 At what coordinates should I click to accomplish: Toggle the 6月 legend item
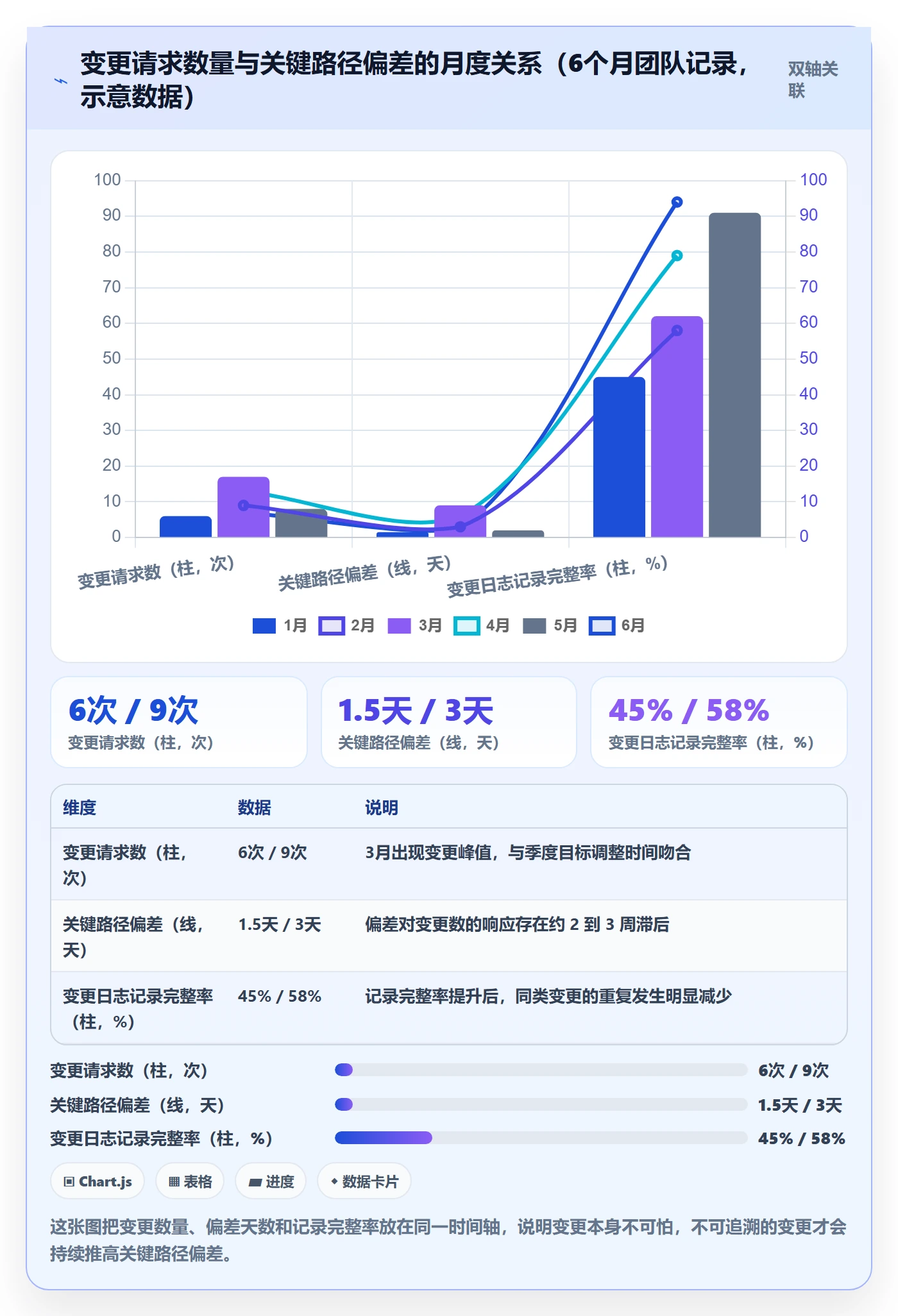(617, 625)
